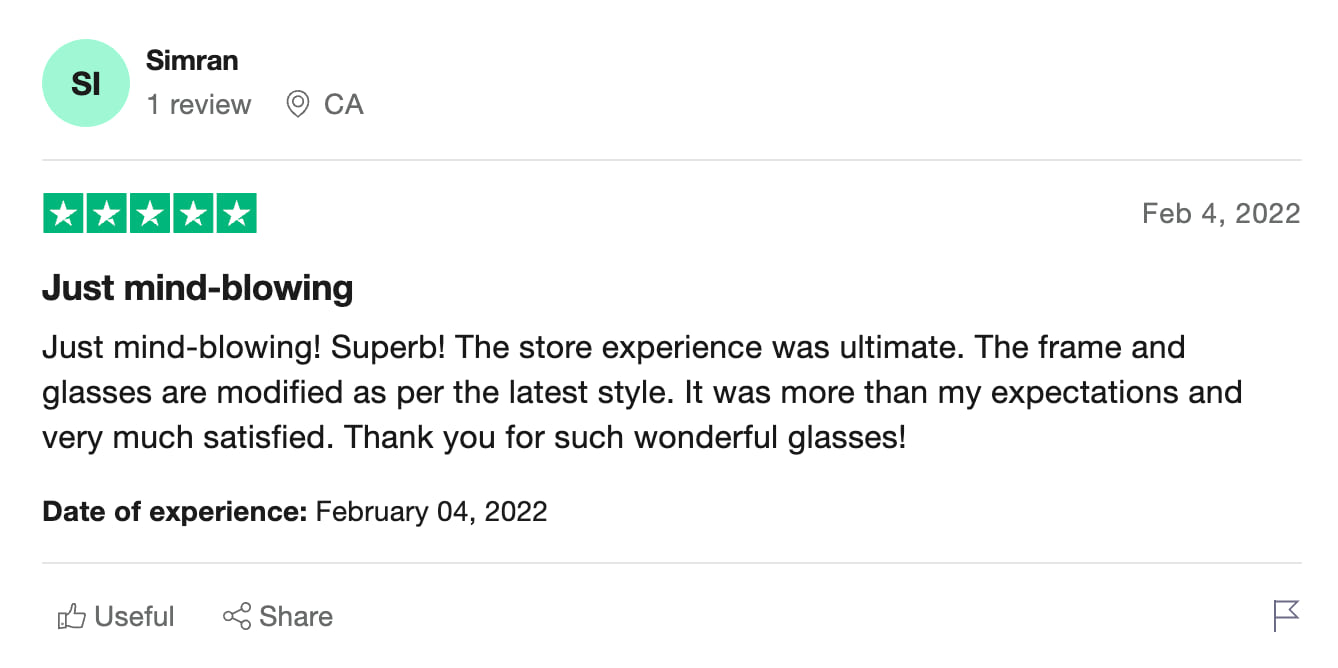1338x668 pixels.
Task: Click the "Feb 4, 2022" review date
Action: pos(1220,214)
